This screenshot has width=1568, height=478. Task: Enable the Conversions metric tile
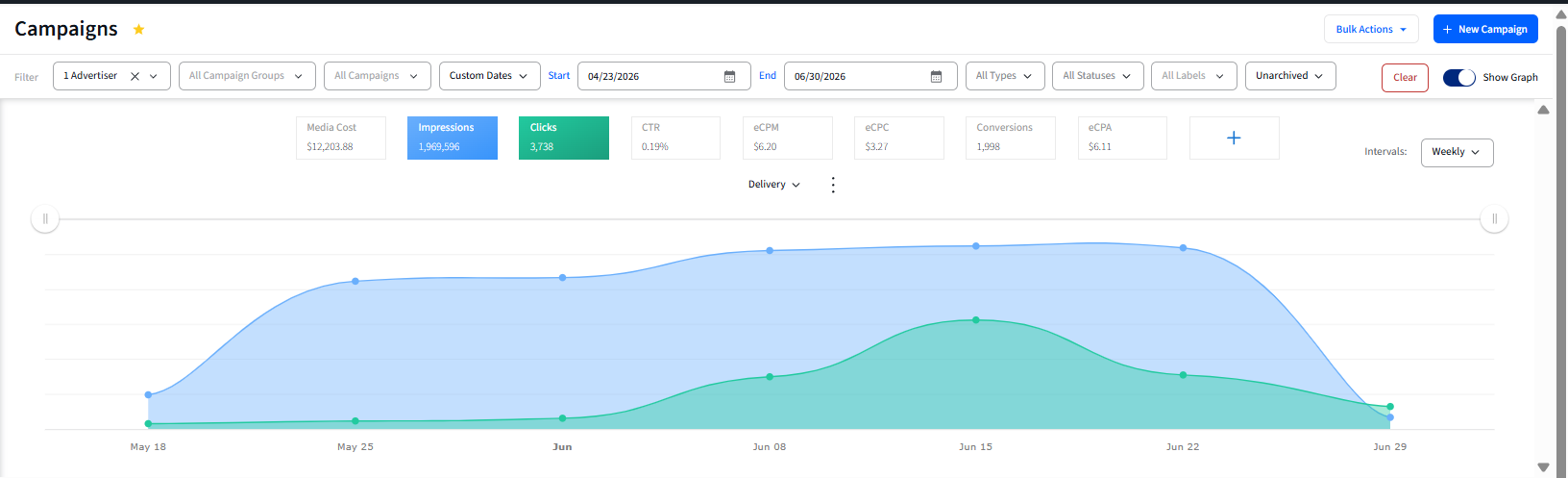pyautogui.click(x=1010, y=138)
